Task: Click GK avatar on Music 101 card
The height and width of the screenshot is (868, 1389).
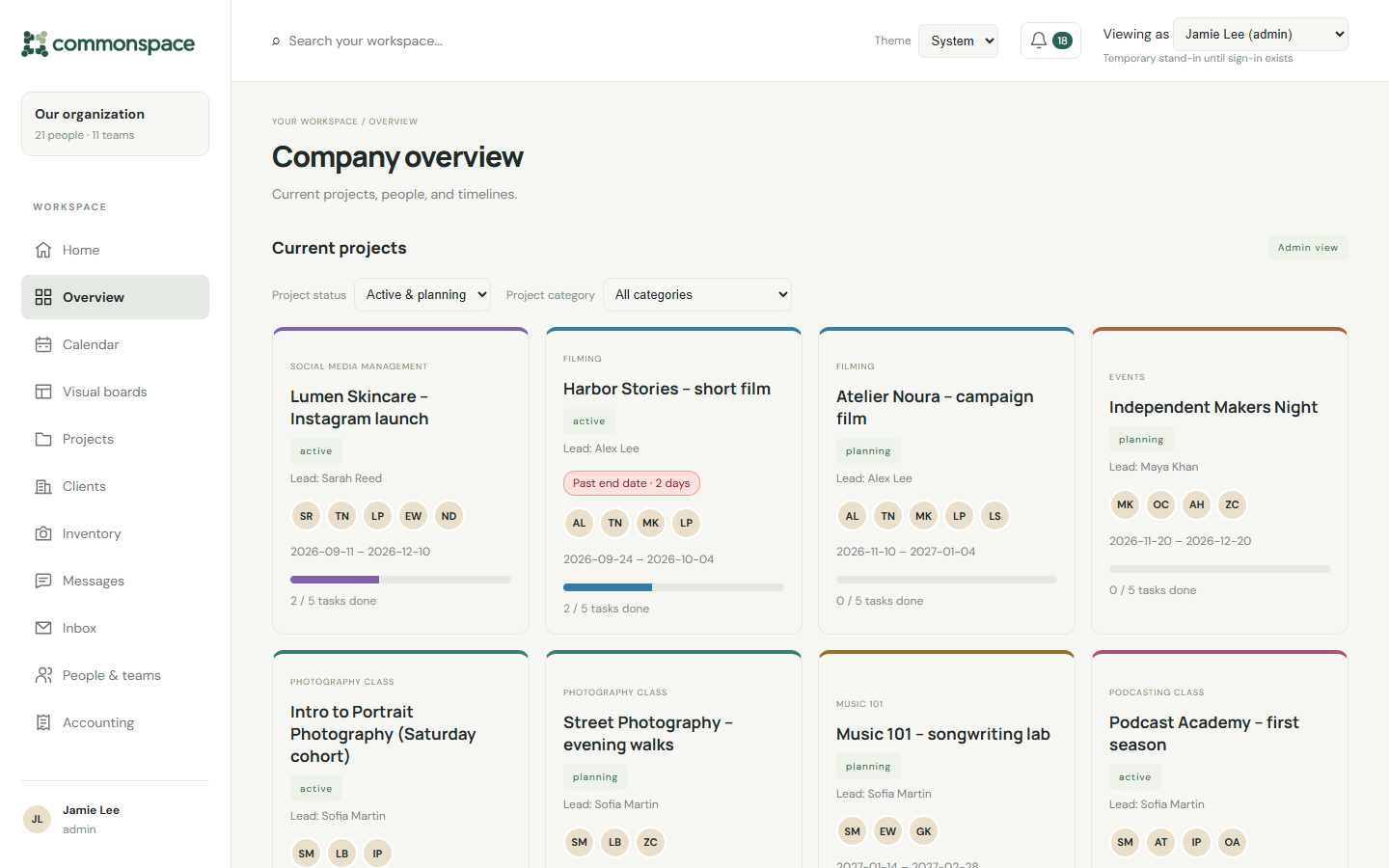Action: point(923,831)
